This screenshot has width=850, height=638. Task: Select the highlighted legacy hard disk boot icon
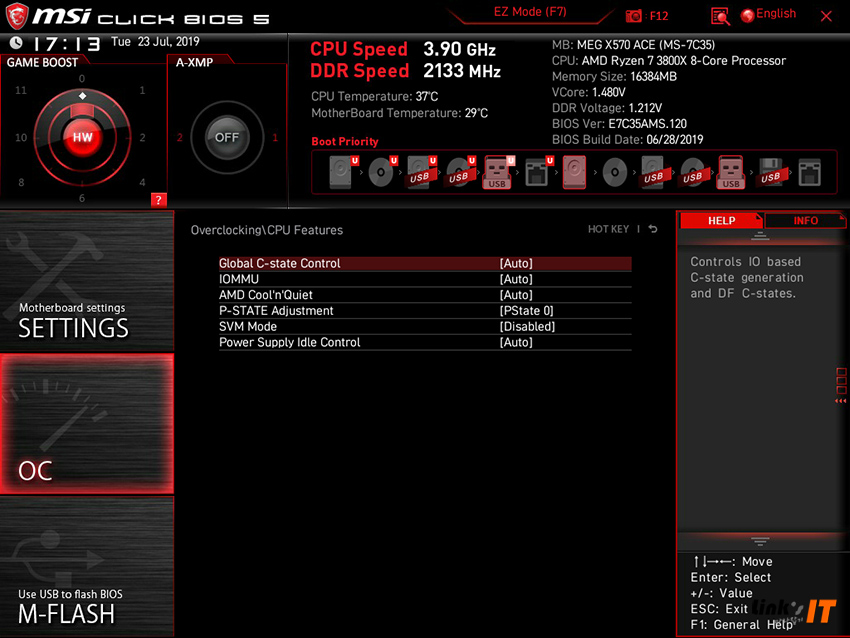(575, 172)
